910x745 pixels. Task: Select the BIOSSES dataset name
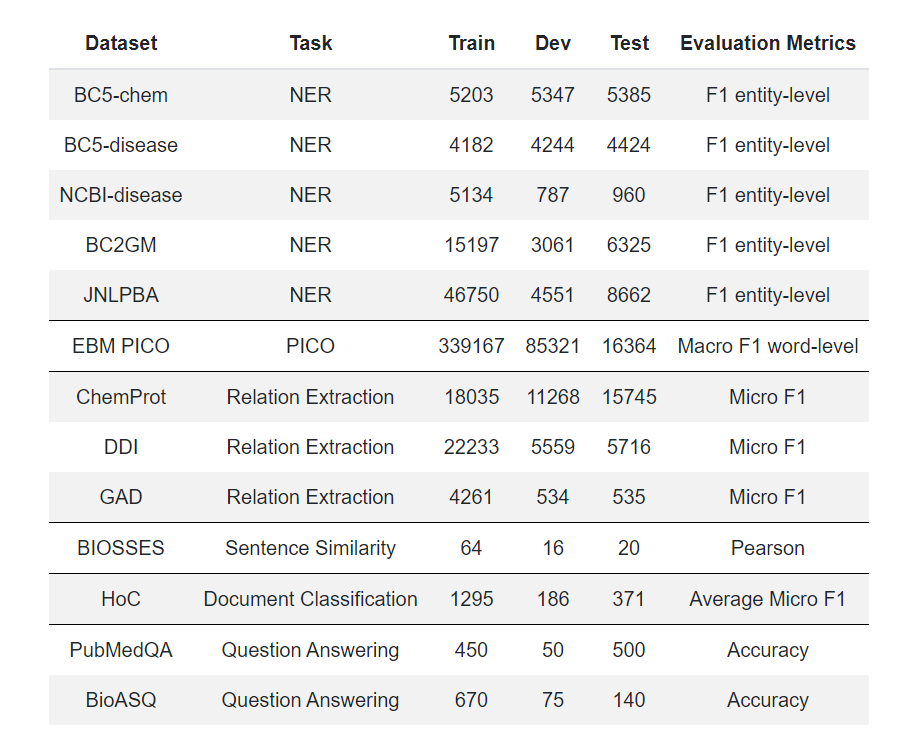click(x=121, y=548)
